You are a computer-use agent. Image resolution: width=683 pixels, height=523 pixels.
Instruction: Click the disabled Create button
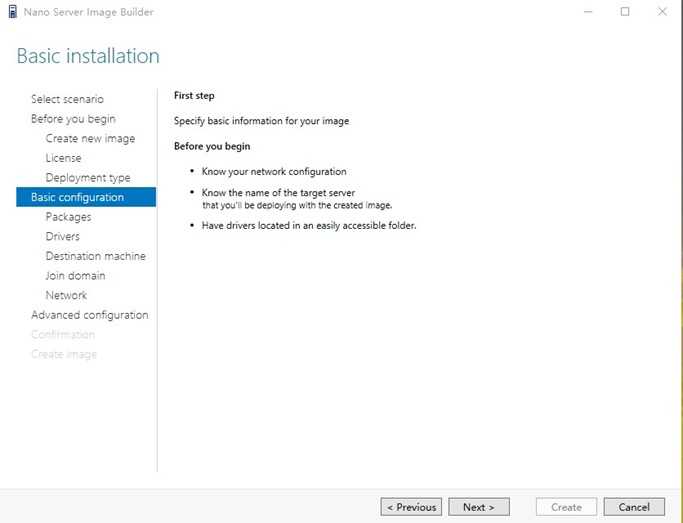(566, 507)
